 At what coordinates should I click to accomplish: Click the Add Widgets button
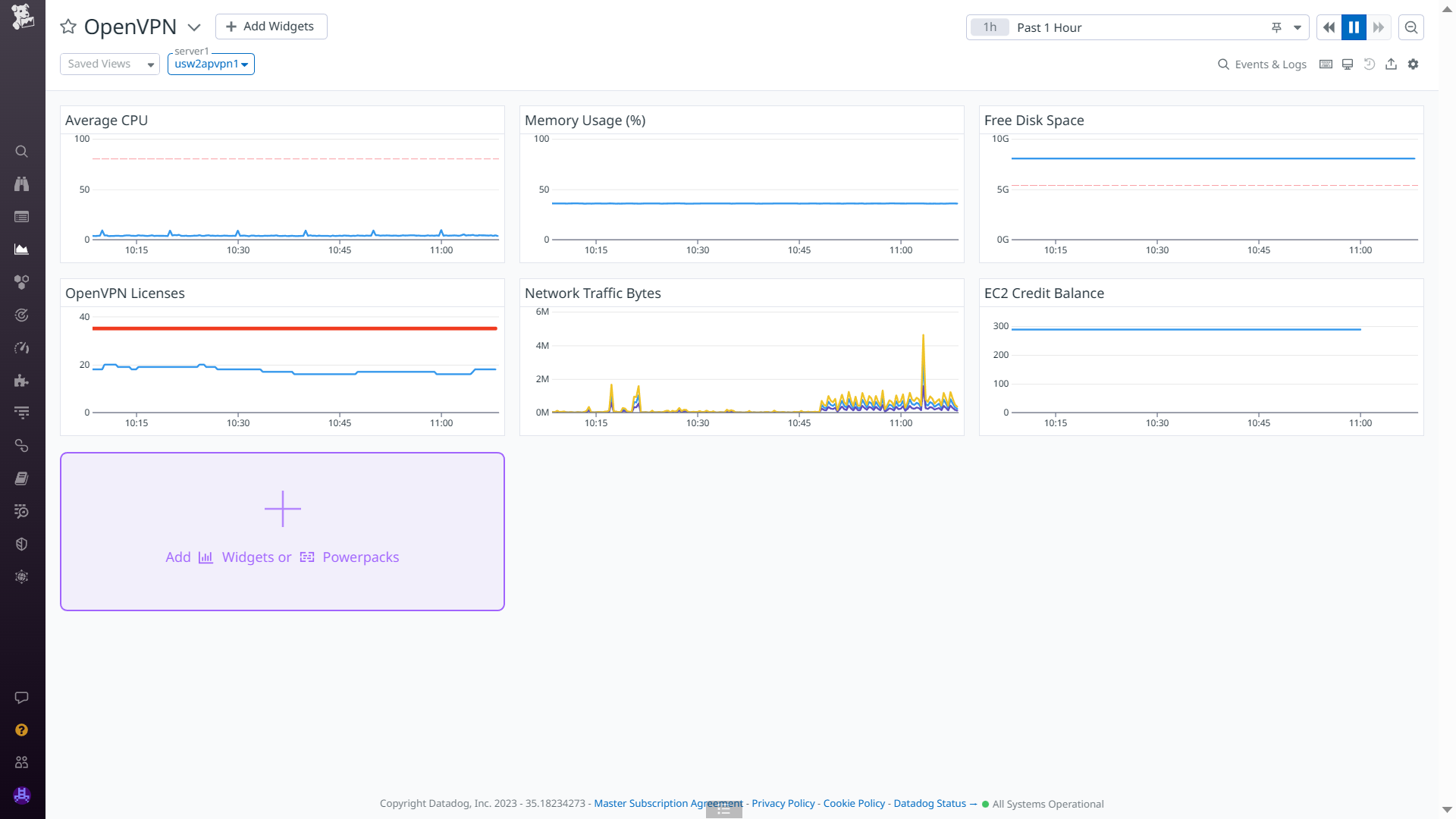pyautogui.click(x=271, y=27)
